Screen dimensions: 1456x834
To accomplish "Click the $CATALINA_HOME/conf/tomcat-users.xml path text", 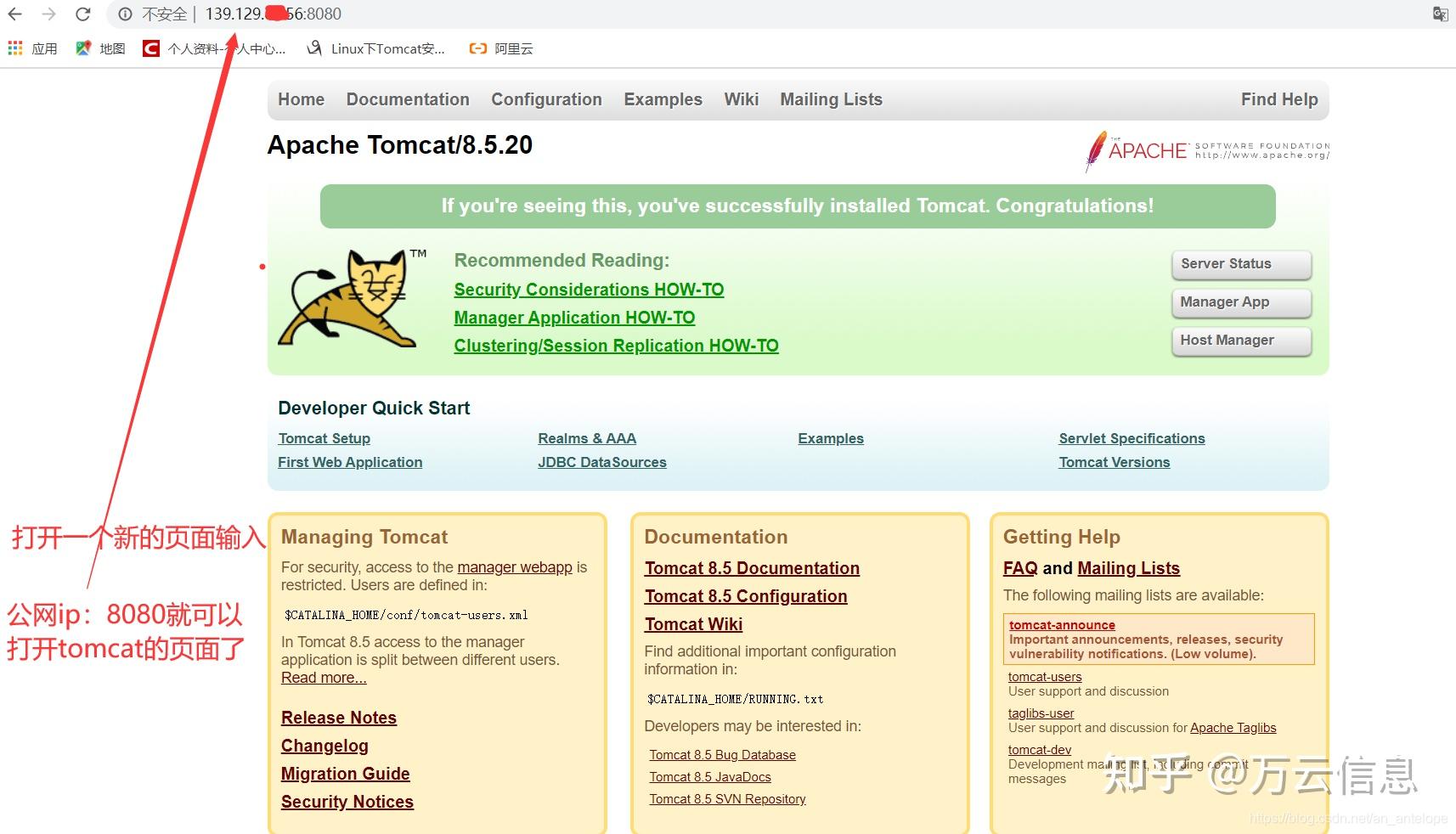I will tap(406, 615).
